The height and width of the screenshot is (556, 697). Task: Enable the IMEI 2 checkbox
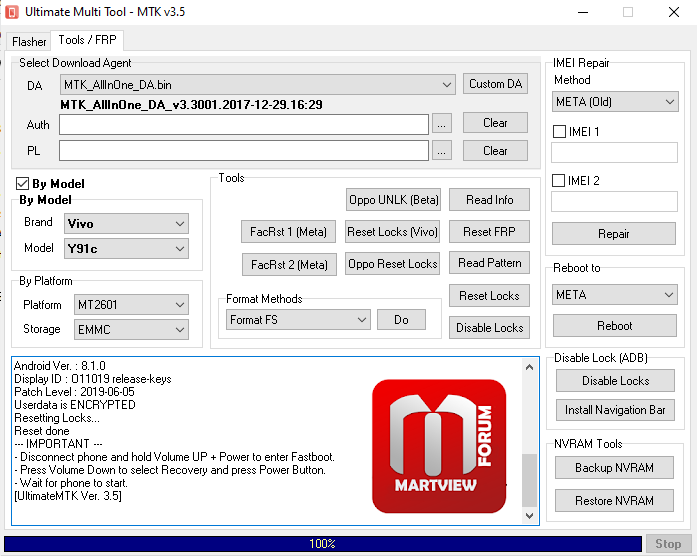[558, 180]
